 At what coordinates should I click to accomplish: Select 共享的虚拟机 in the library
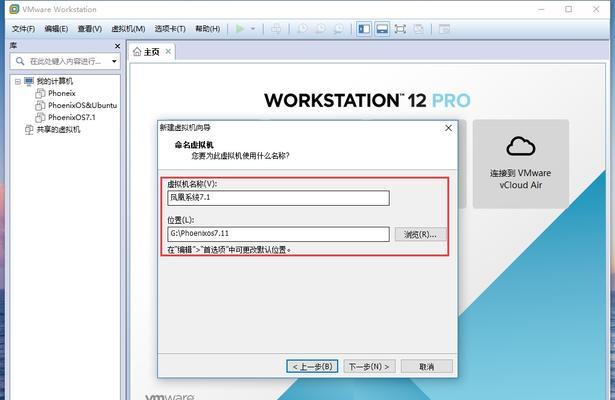point(58,129)
